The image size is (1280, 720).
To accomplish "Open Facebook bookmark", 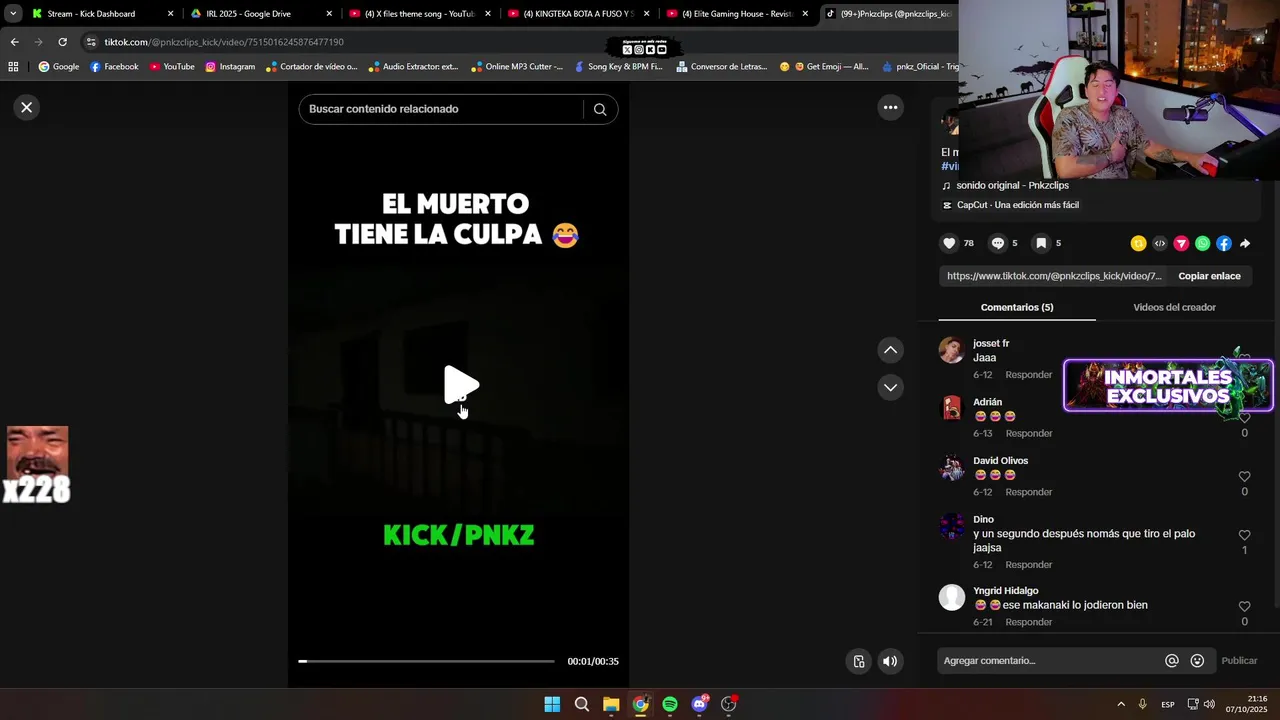I will point(114,67).
